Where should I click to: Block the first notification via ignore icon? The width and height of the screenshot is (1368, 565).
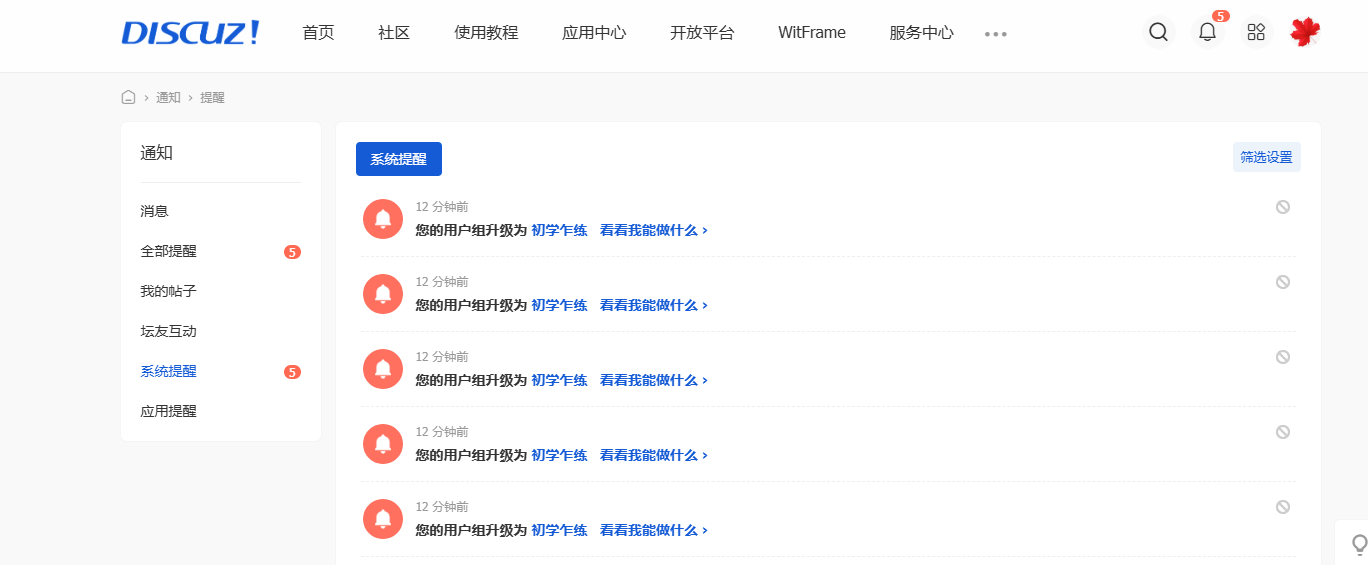pos(1282,207)
